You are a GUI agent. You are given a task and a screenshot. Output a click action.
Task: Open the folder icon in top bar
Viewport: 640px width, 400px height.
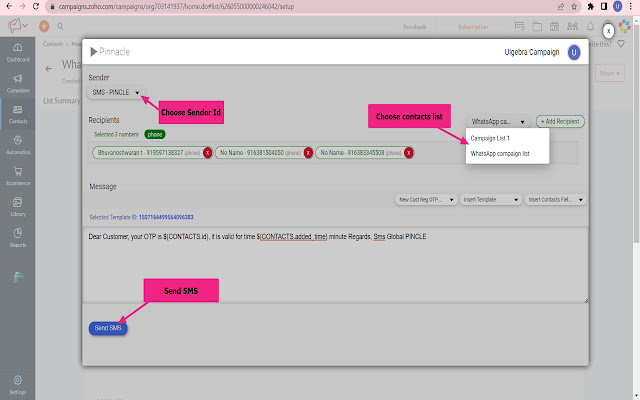click(x=537, y=27)
